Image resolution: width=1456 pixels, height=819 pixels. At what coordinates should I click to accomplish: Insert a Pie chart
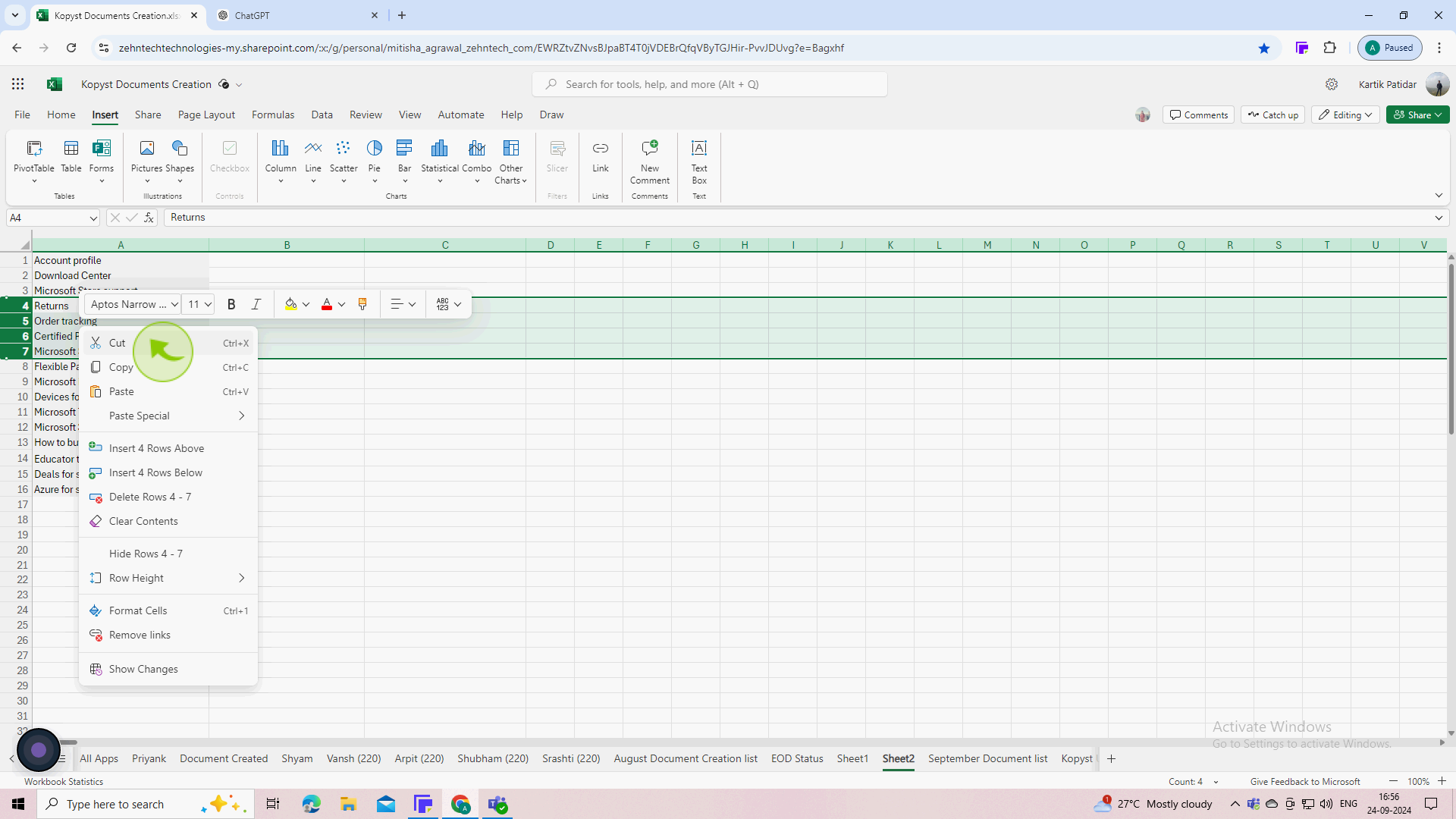coord(375,160)
